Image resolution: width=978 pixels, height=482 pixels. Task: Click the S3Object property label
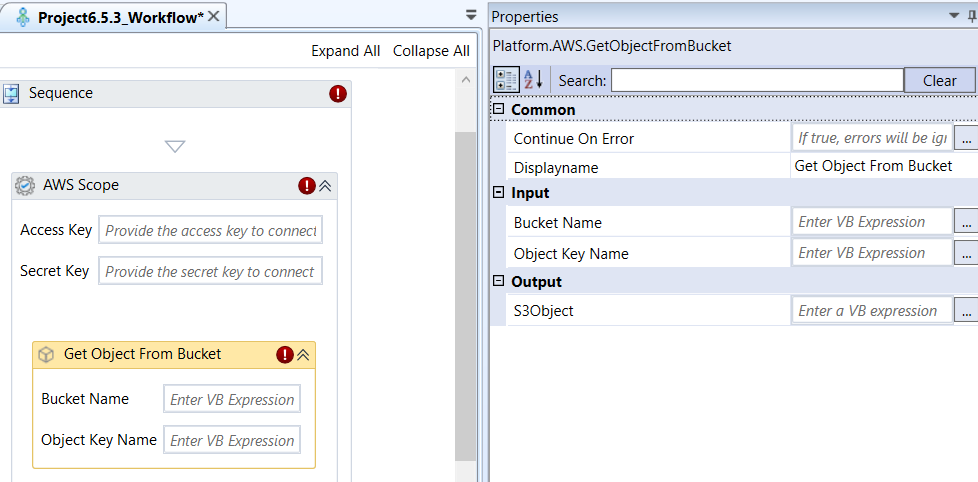[x=543, y=311]
